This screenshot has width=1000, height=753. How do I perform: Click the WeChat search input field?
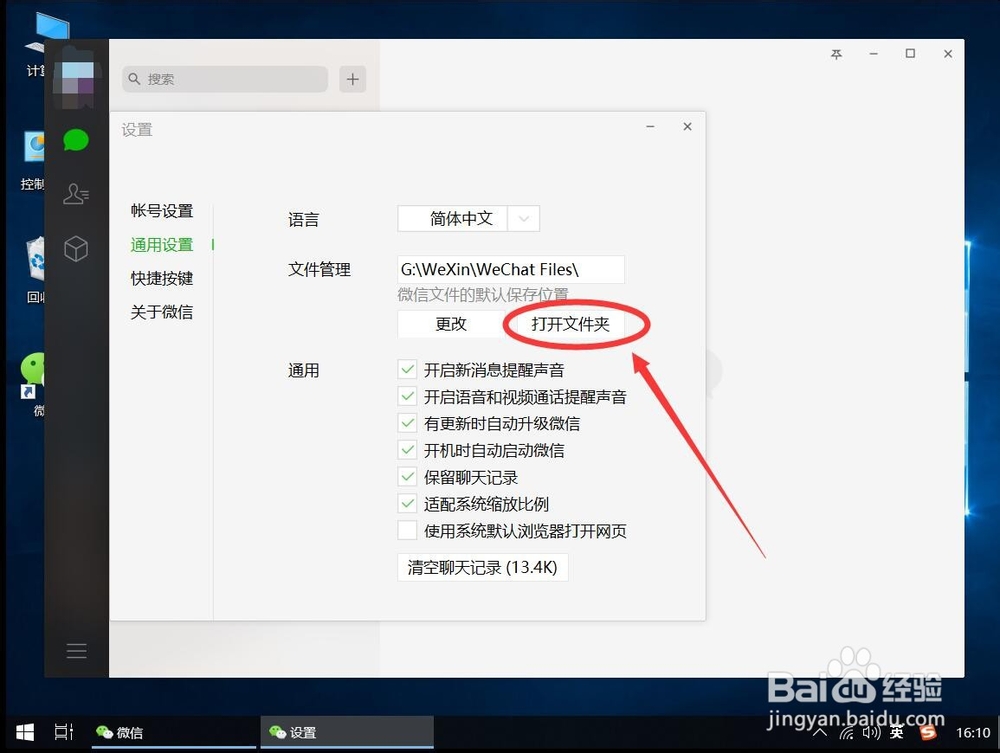coord(224,78)
